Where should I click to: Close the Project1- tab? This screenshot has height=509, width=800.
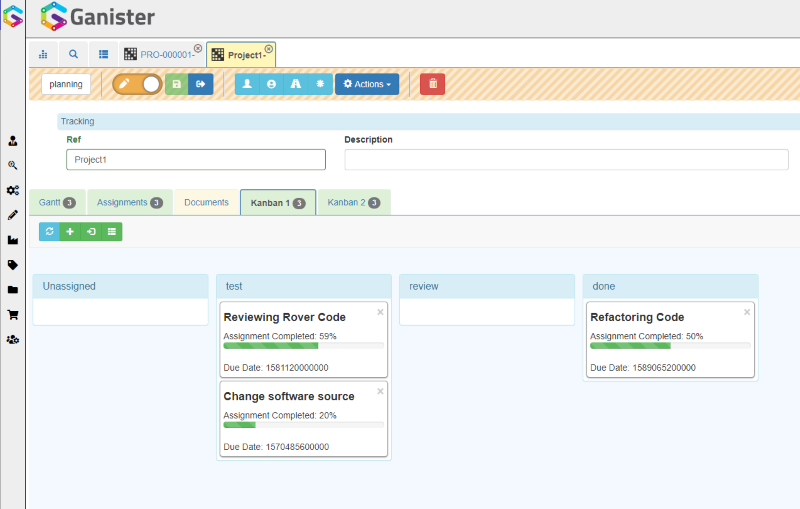pyautogui.click(x=268, y=49)
